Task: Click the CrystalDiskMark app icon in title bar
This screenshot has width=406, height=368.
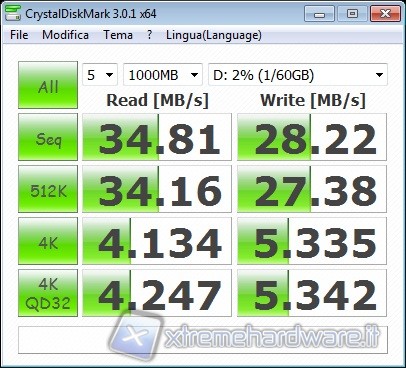Action: pos(13,13)
